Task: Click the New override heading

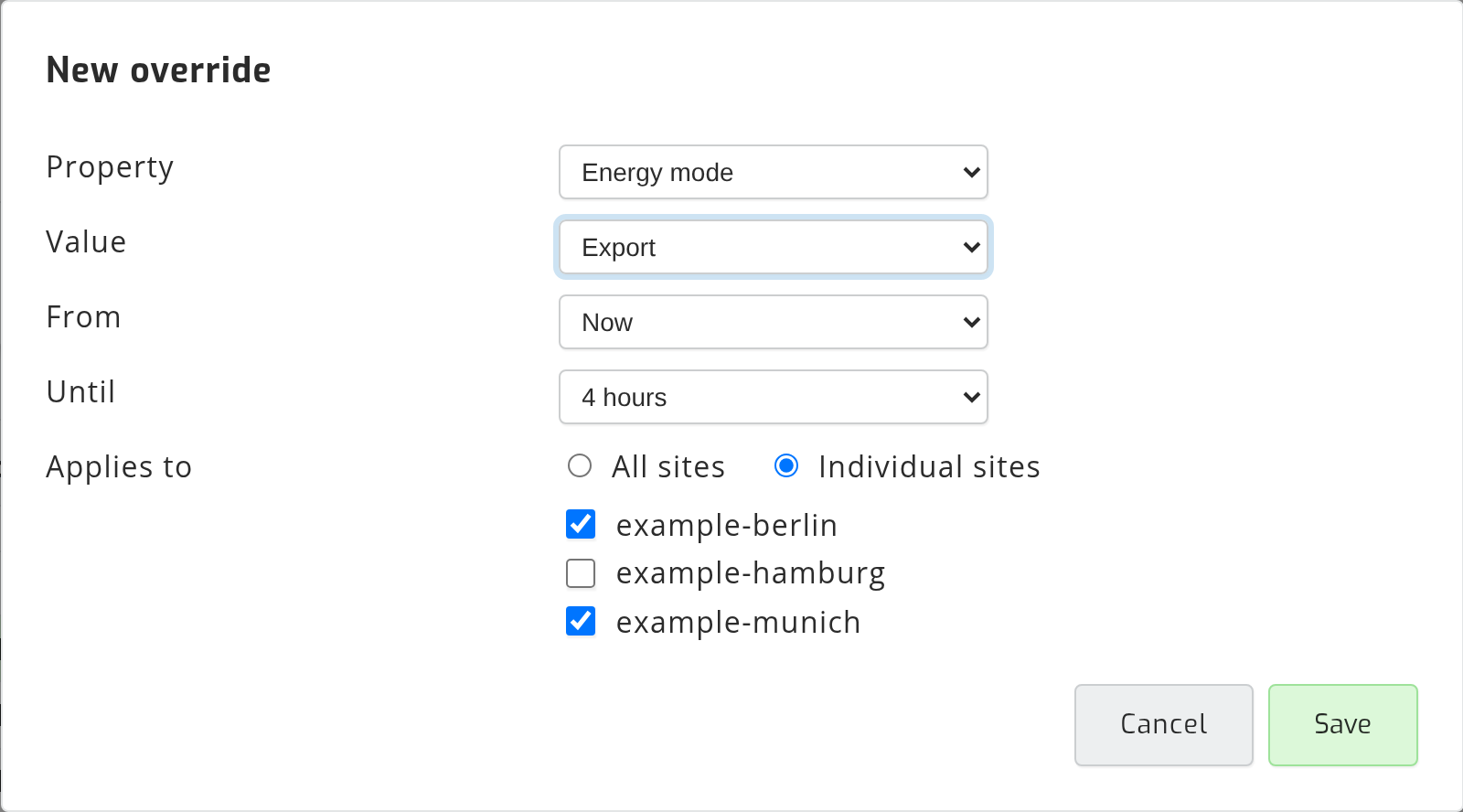Action: 159,70
